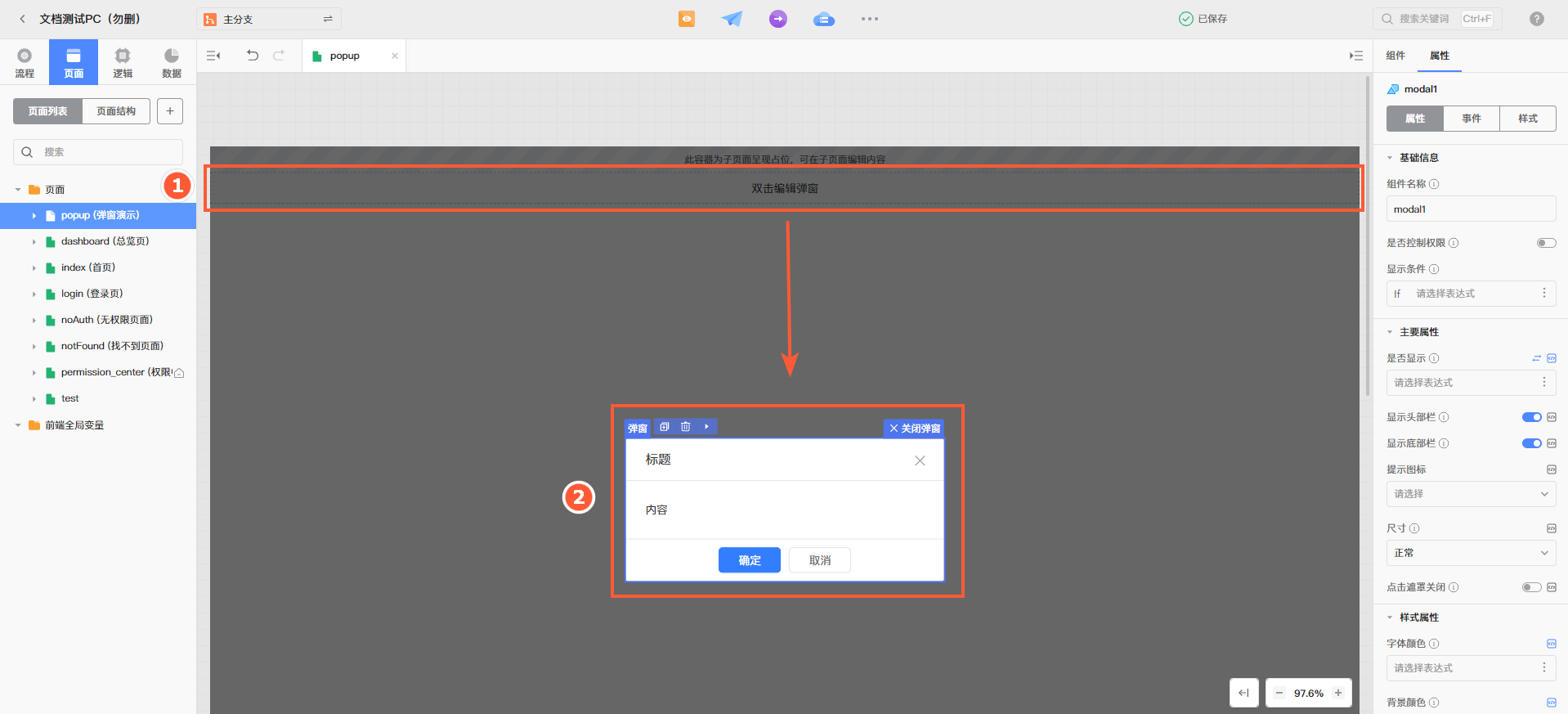
Task: Close the popup editor tab
Action: tap(395, 56)
